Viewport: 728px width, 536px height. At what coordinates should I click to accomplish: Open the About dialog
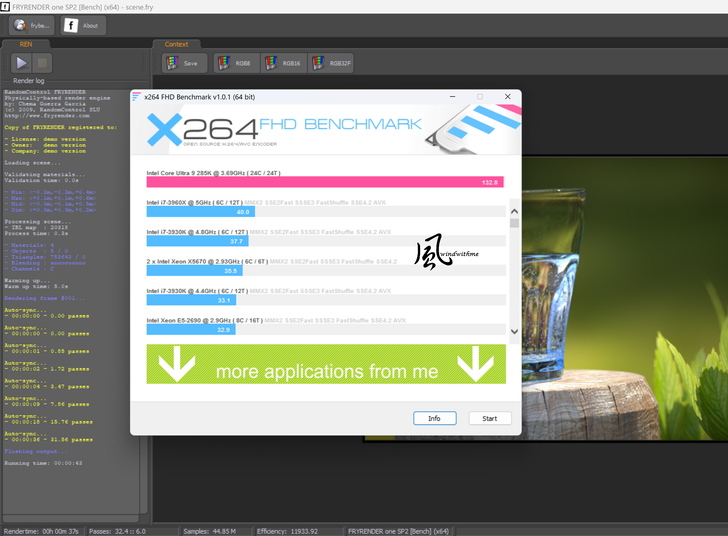click(83, 25)
